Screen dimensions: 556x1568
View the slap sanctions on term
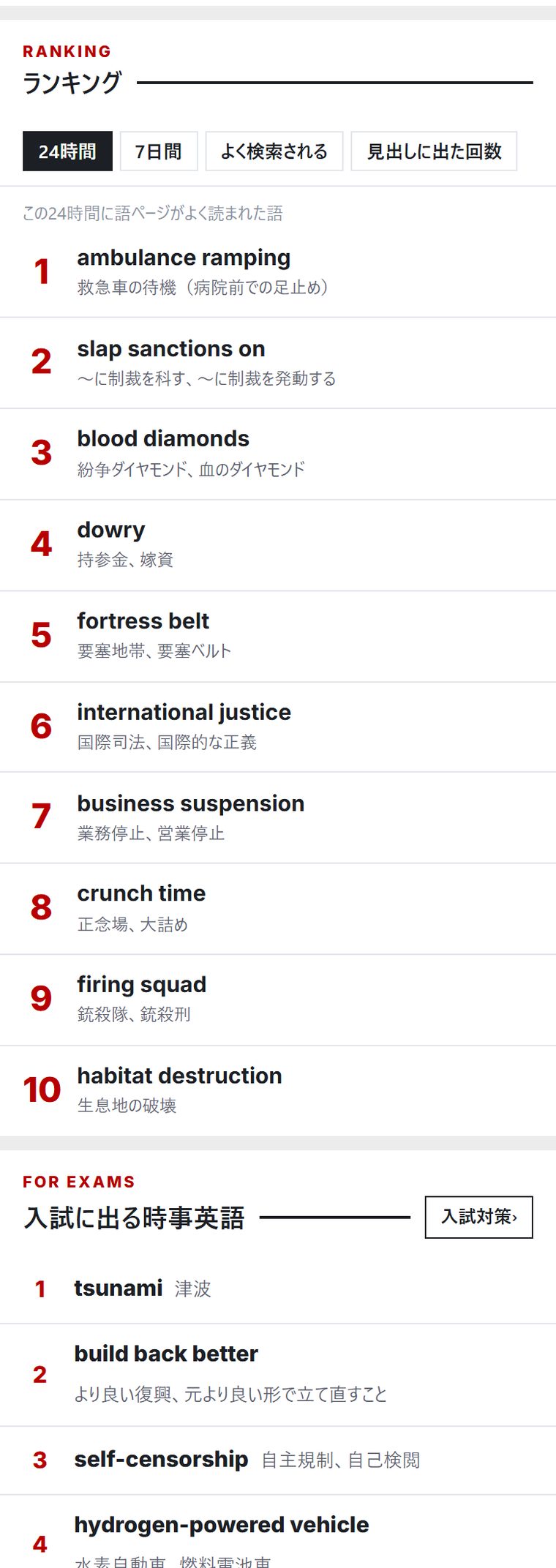click(x=278, y=364)
